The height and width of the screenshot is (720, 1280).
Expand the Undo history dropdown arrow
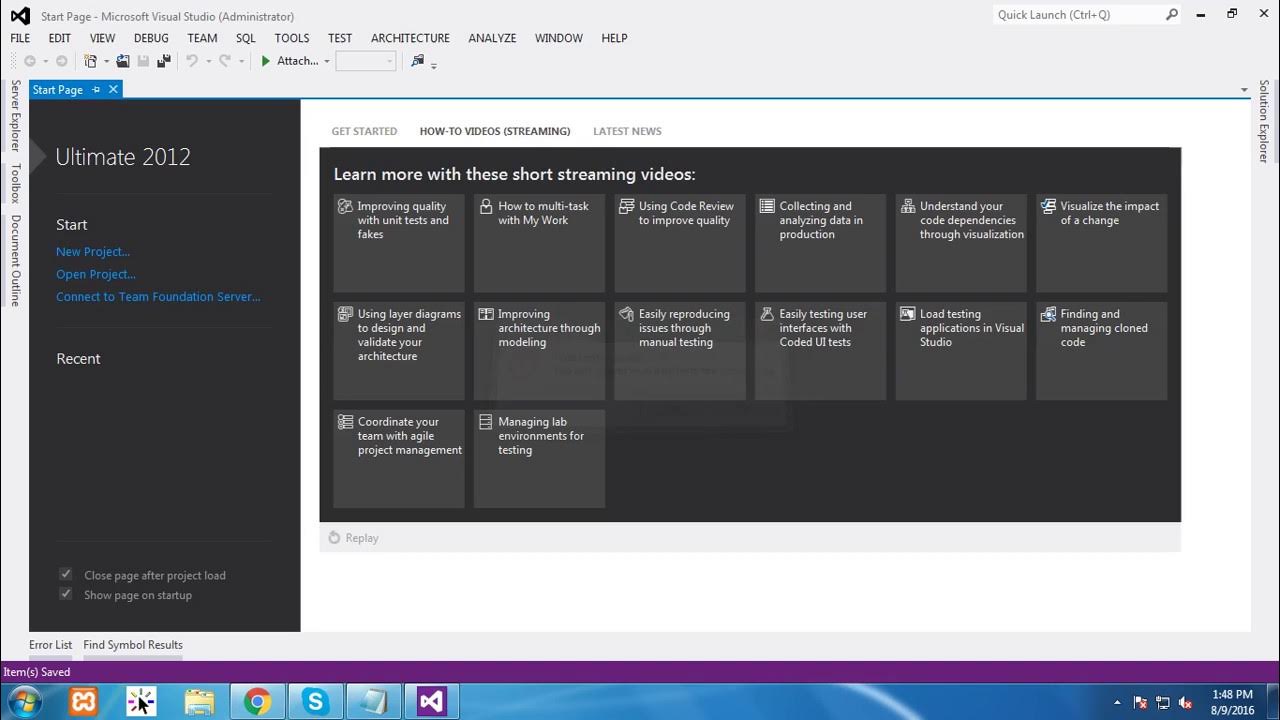(x=208, y=62)
